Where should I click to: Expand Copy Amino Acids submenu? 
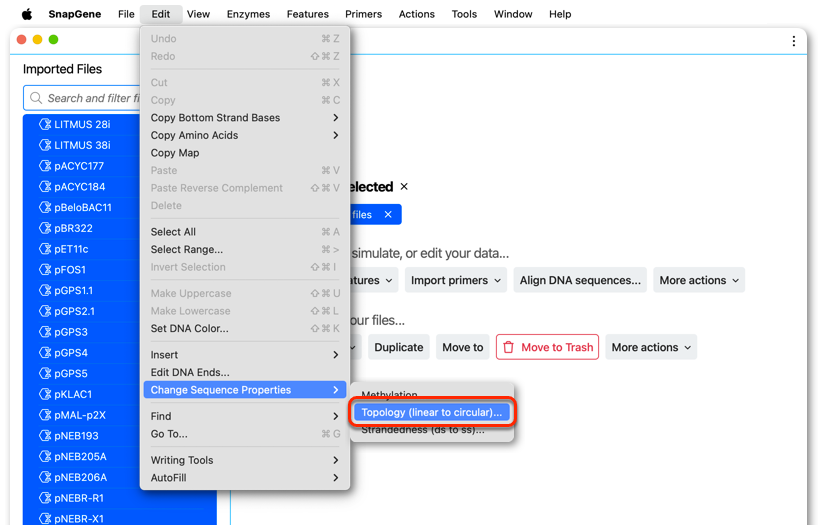(245, 135)
